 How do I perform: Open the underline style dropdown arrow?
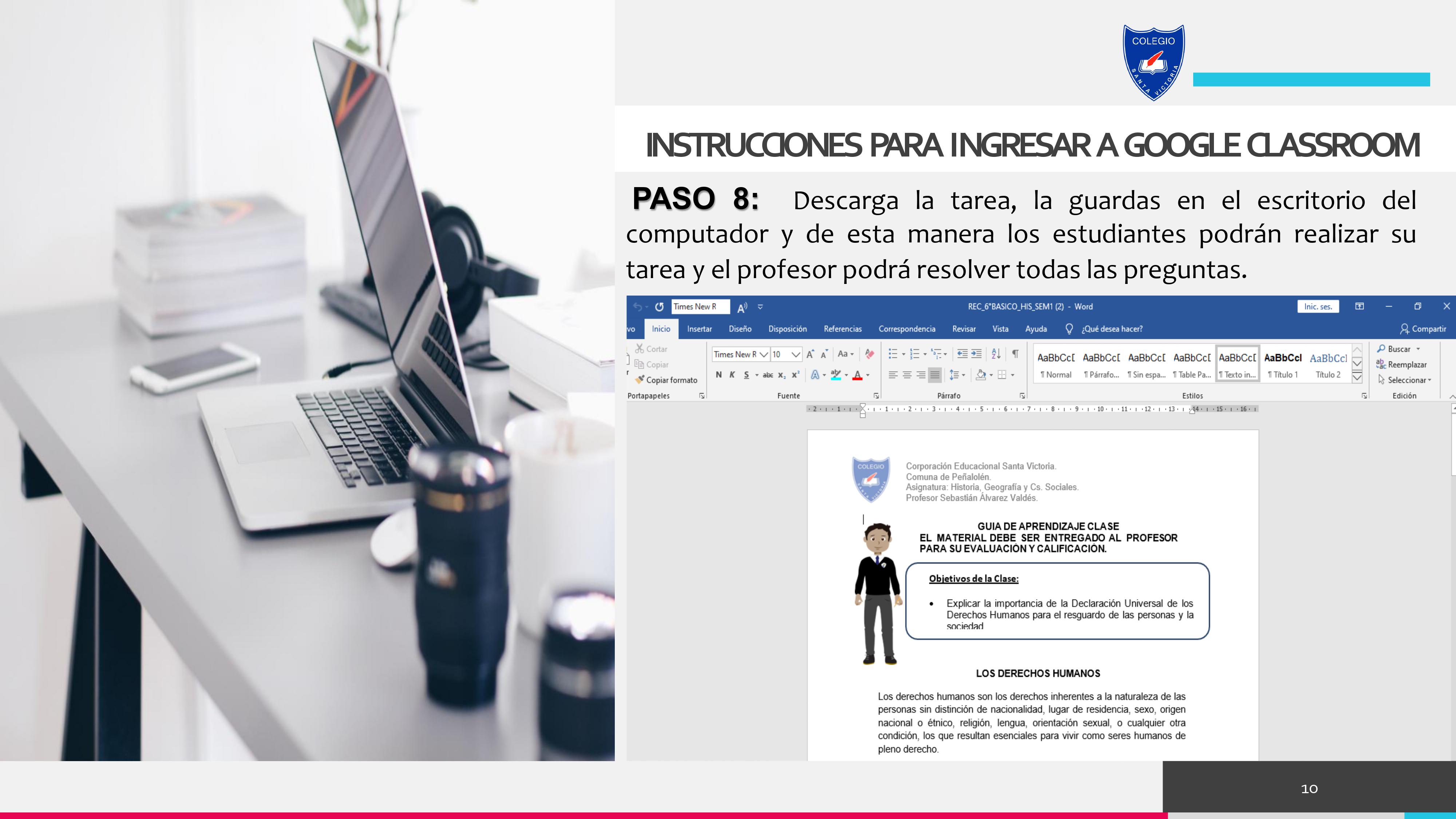click(757, 375)
